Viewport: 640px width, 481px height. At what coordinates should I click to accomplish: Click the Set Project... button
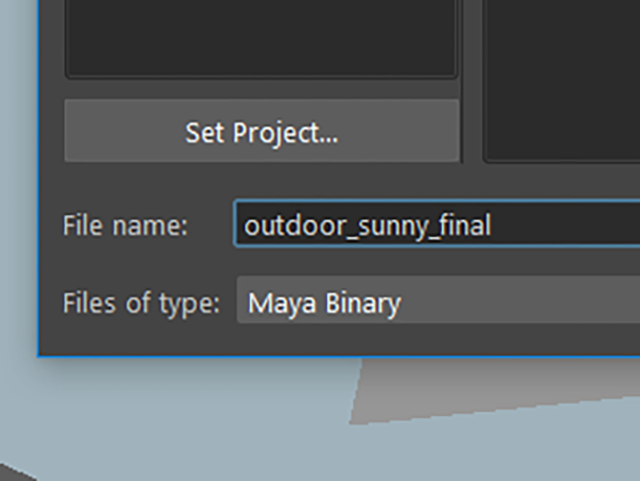262,131
